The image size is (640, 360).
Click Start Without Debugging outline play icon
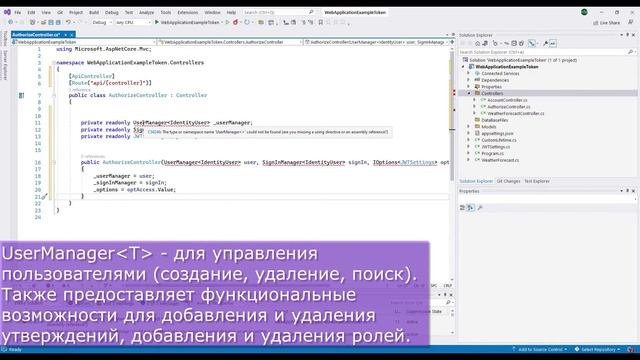[227, 22]
